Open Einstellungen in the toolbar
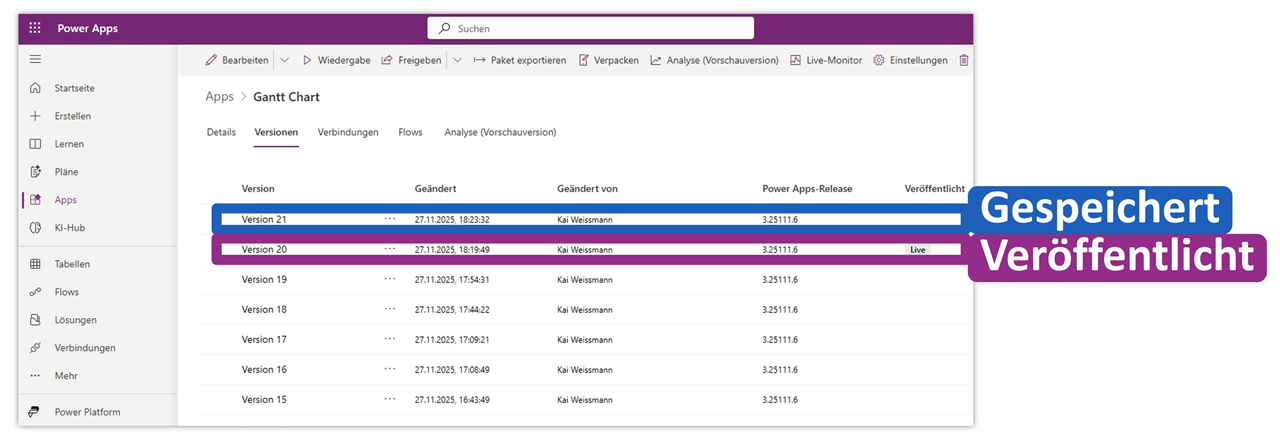Screen dimensions: 1280x436 pos(910,60)
